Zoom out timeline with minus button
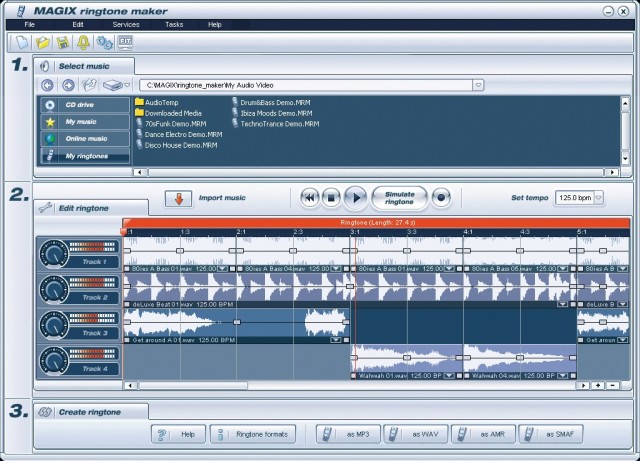 (613, 385)
